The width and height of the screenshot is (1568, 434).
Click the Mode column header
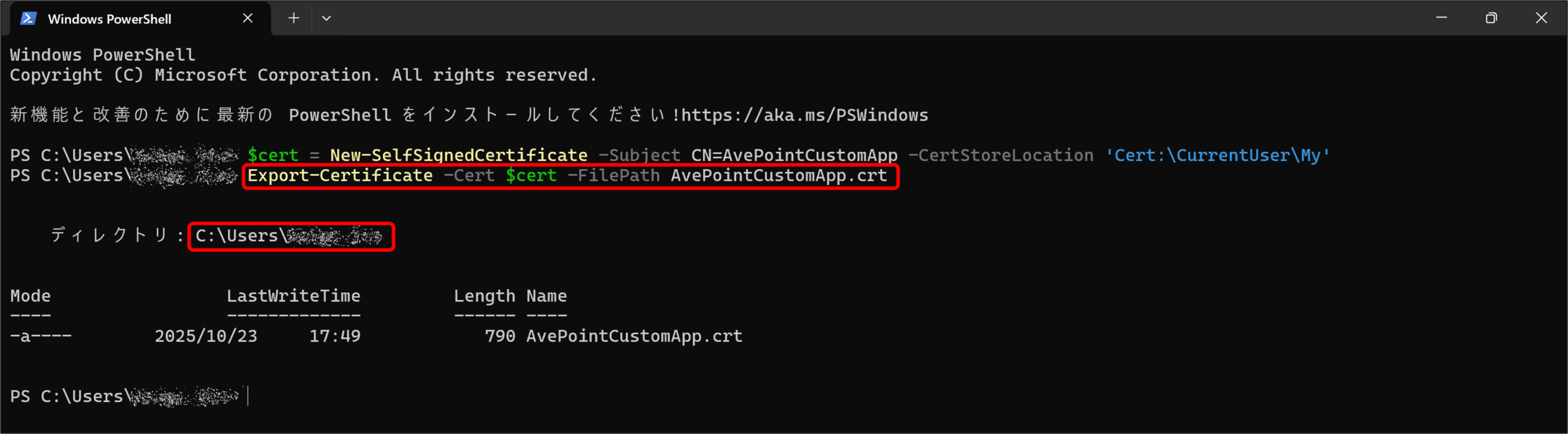(30, 296)
